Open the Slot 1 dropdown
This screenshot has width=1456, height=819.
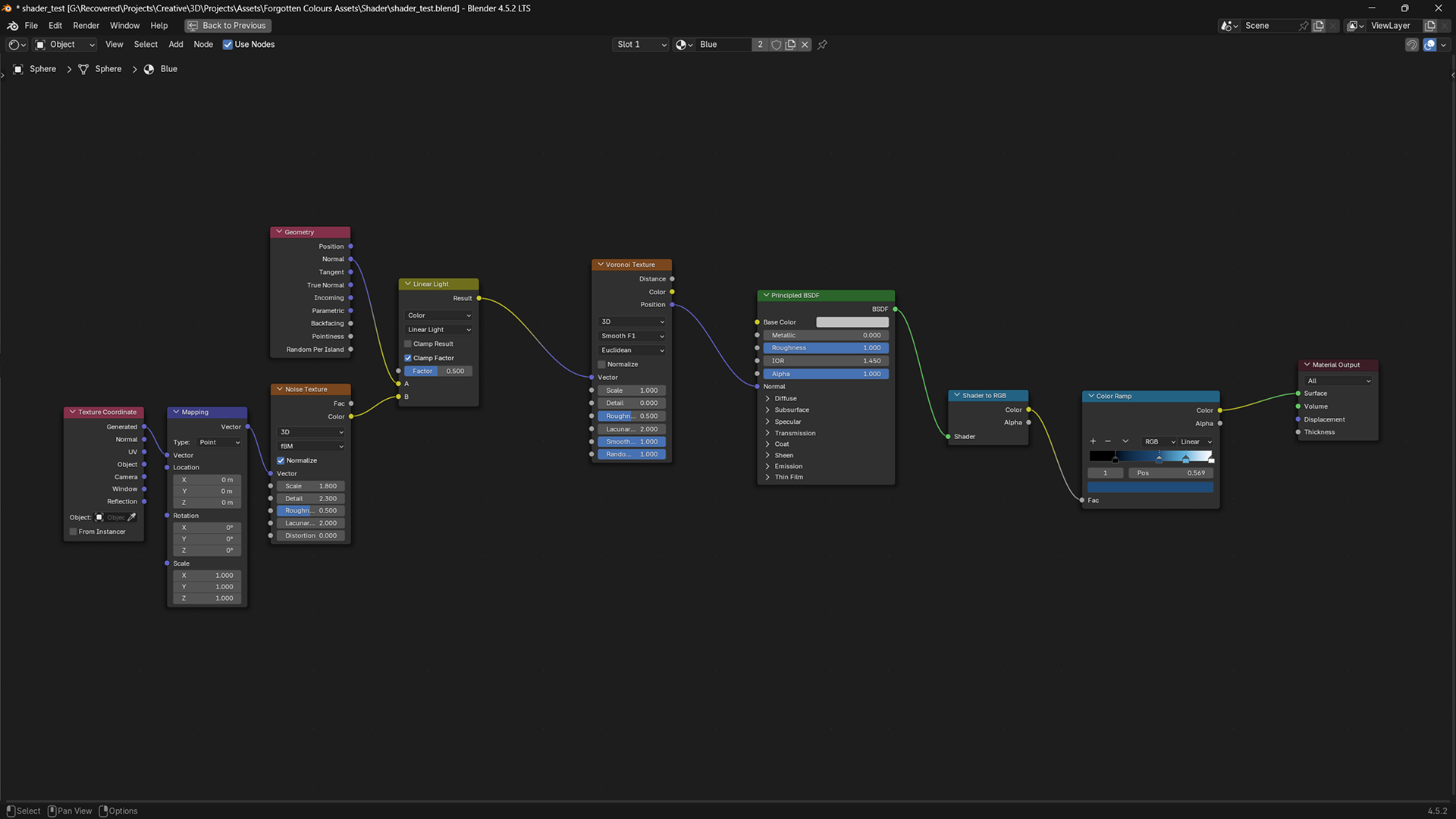pos(641,45)
